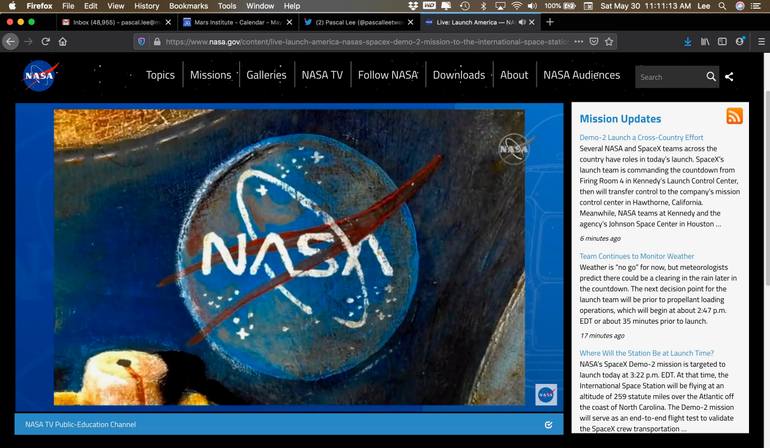Screen dimensions: 770x448
Task: Open the NASA TV navigation menu
Action: 322,75
